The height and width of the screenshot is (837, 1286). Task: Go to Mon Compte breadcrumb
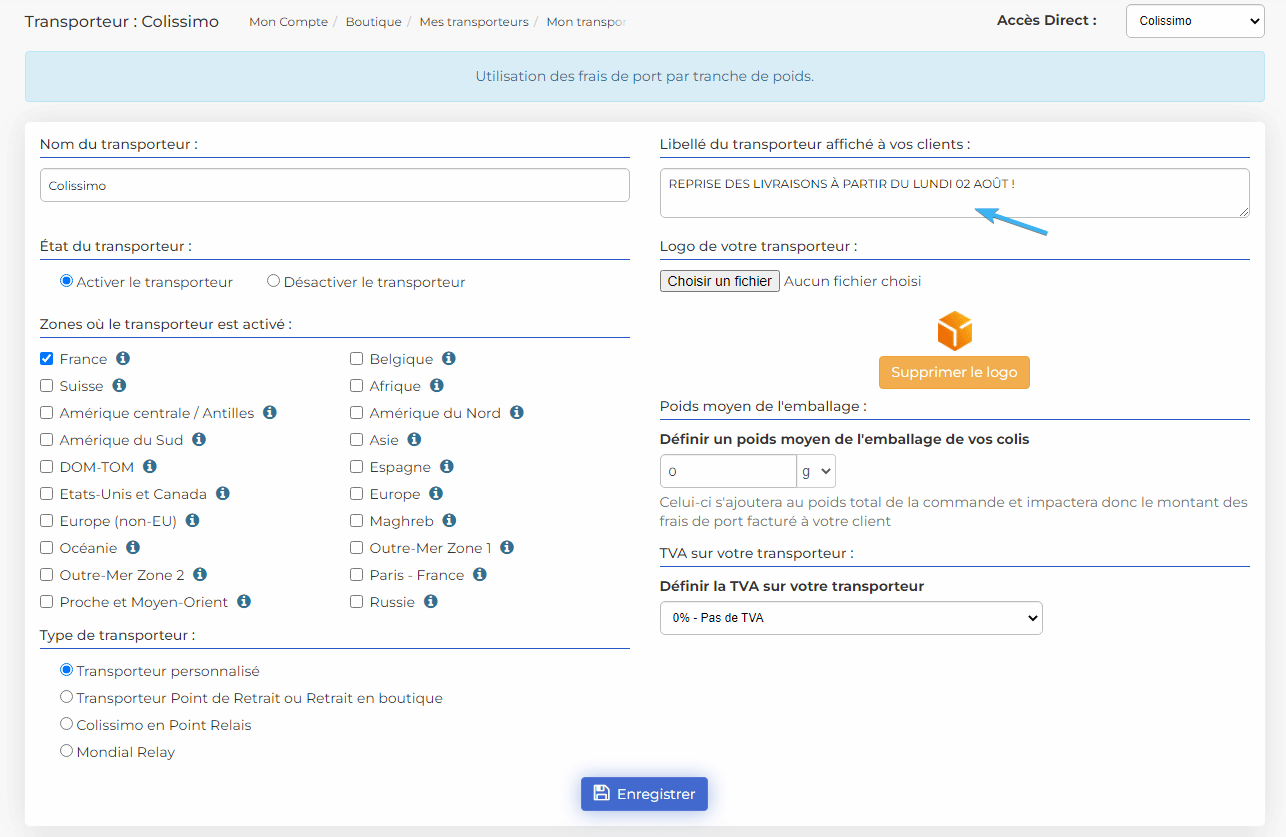[288, 22]
